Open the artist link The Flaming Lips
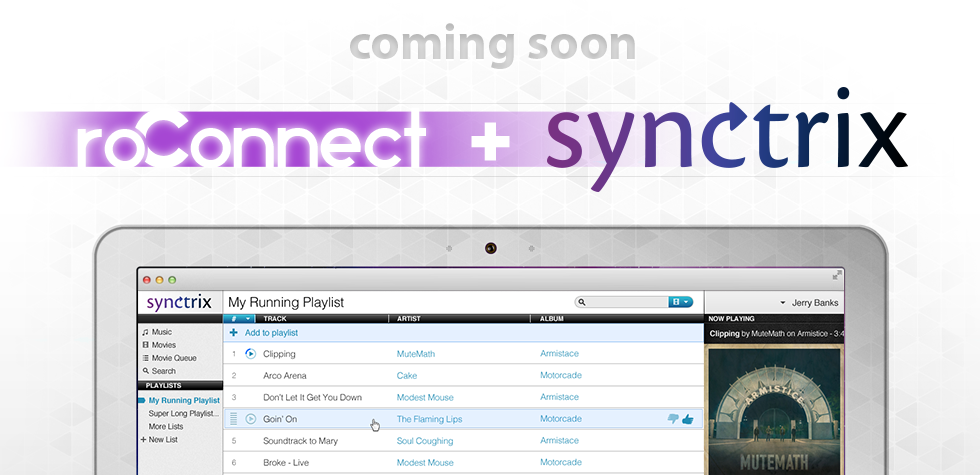Screen dimensions: 980x475 429,419
